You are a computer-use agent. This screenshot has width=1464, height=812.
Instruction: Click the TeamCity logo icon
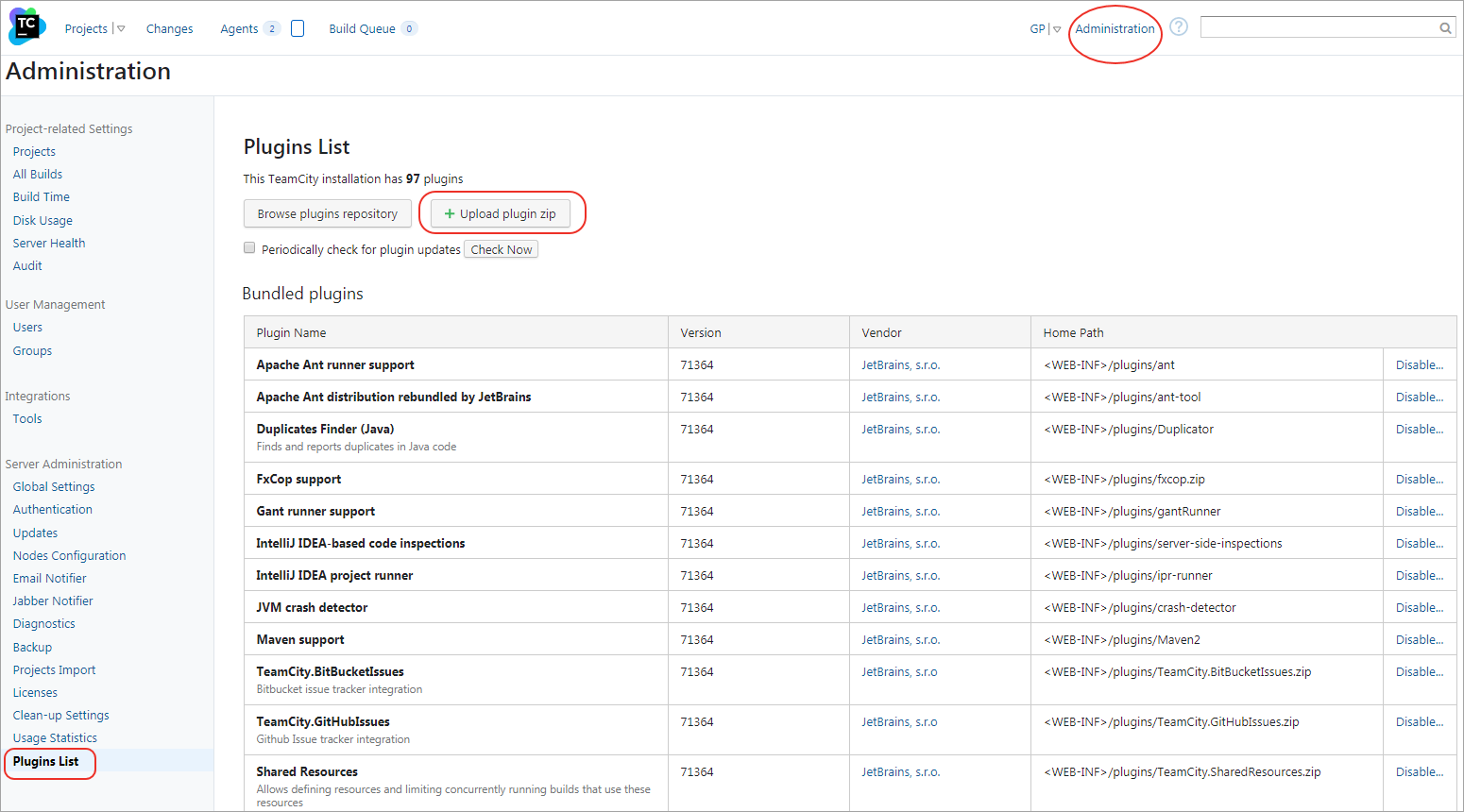(x=26, y=26)
